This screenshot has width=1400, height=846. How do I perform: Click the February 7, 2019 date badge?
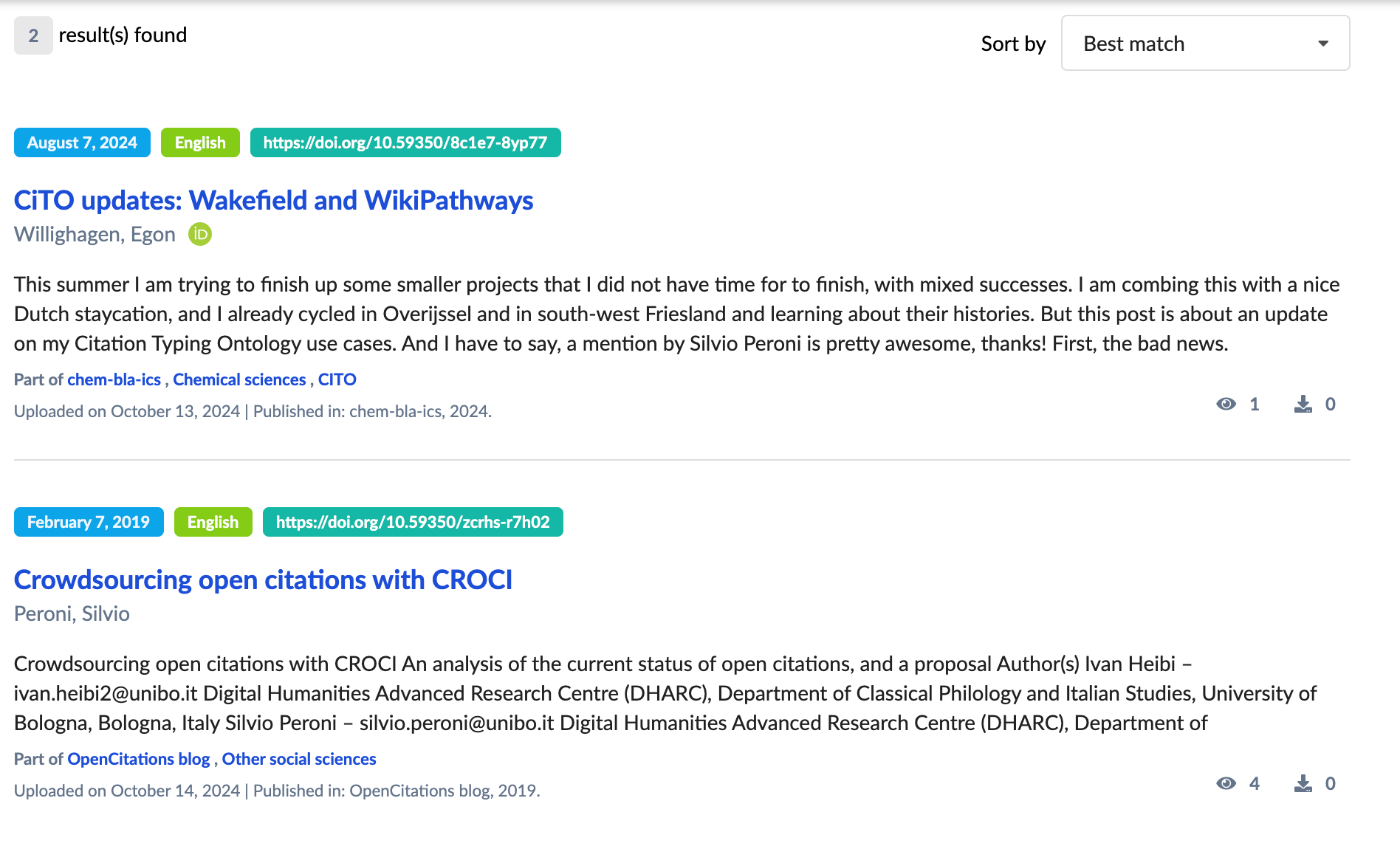(x=89, y=522)
